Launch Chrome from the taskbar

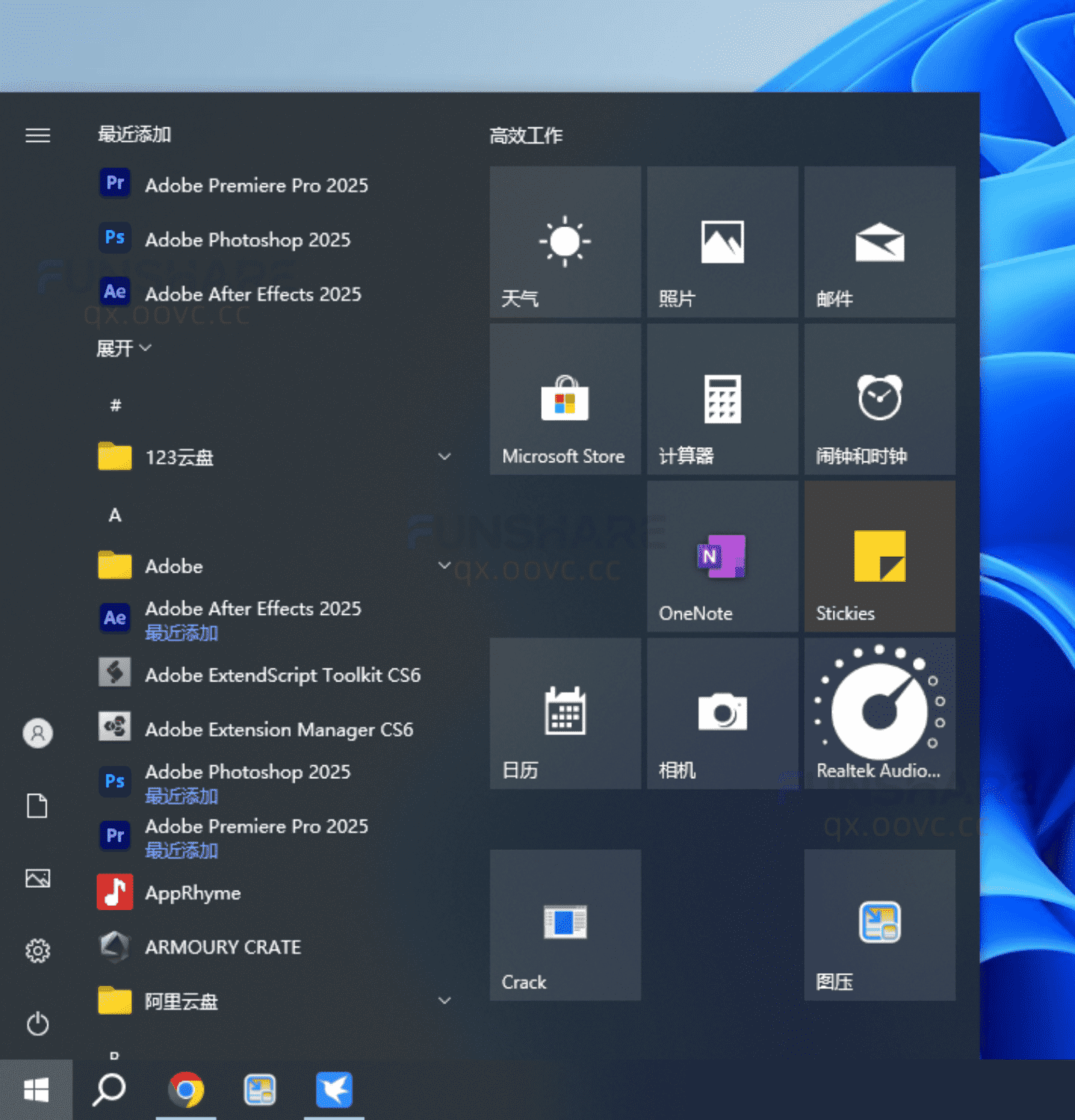click(x=186, y=1090)
